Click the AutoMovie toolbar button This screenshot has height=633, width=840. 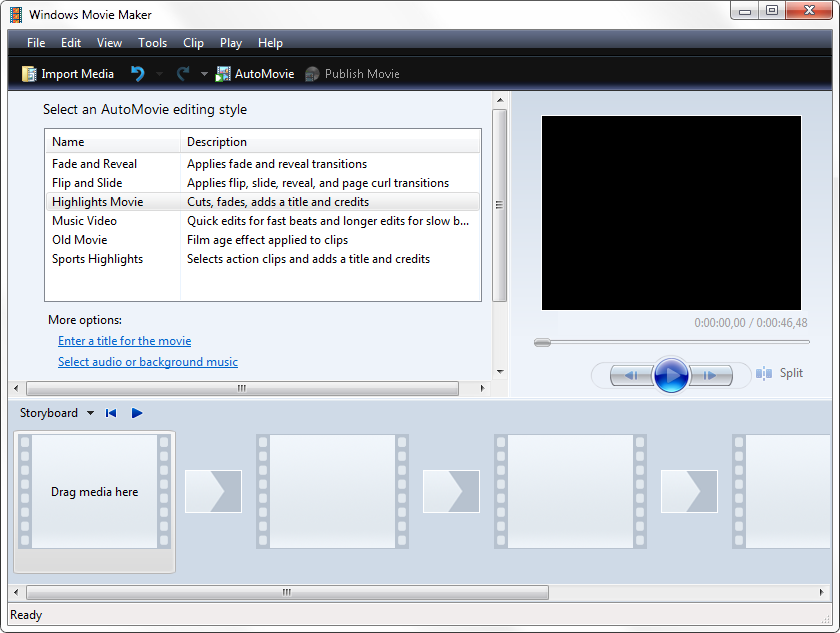[x=255, y=74]
